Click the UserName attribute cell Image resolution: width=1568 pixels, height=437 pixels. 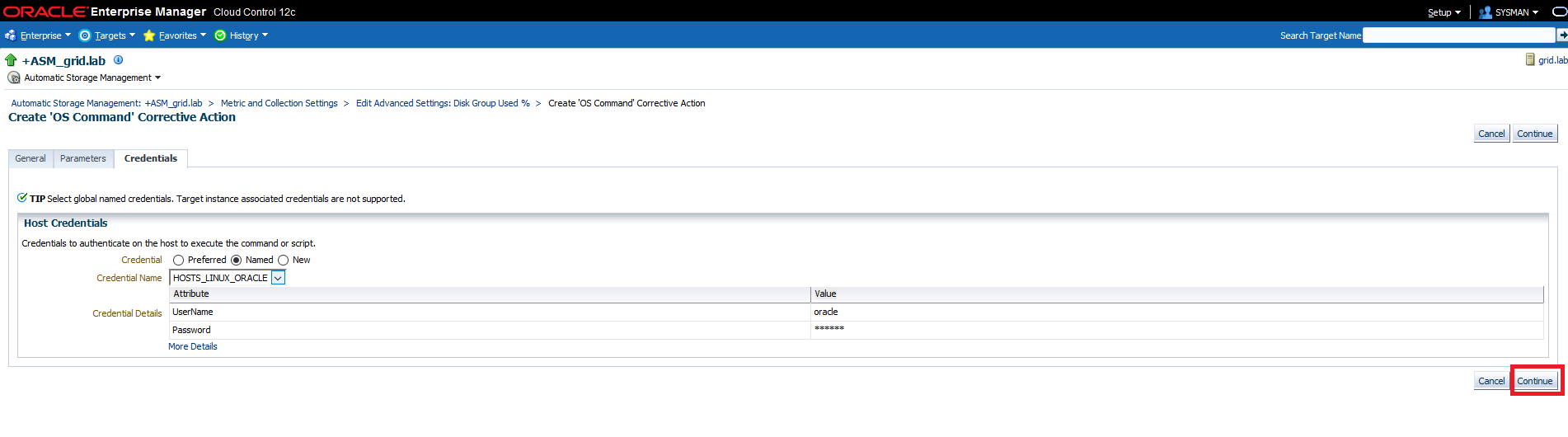click(490, 312)
